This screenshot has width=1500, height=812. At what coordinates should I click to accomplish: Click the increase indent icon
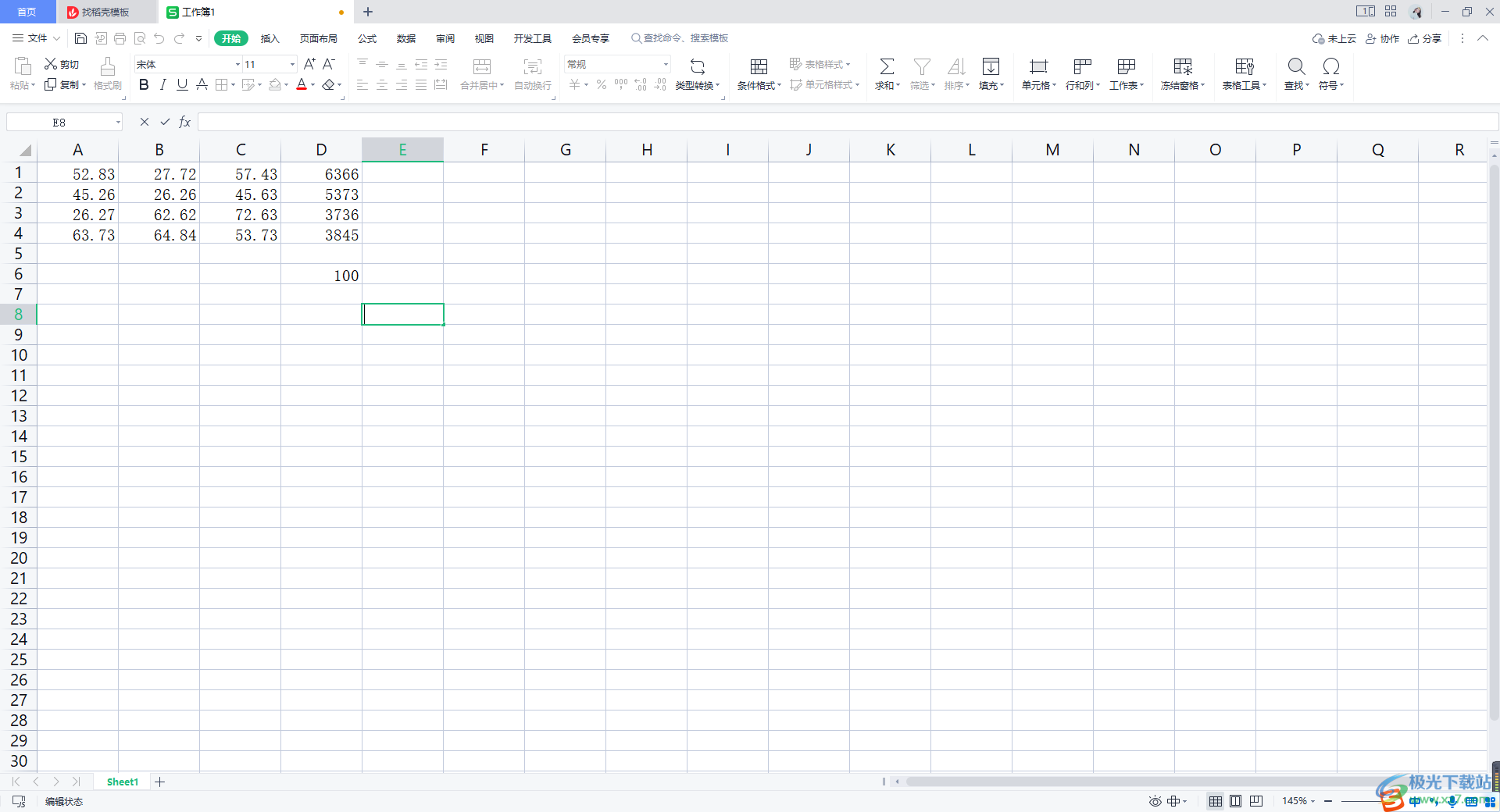point(441,64)
